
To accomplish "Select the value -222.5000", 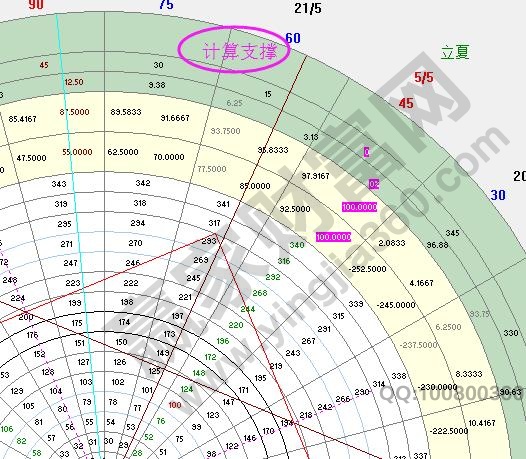I will point(449,430).
